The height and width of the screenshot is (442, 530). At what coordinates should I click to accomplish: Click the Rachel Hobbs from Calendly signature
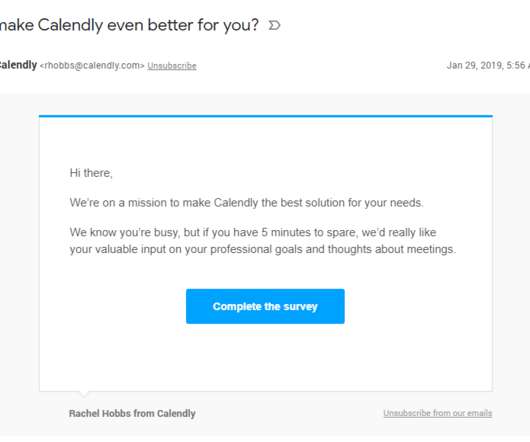click(132, 414)
